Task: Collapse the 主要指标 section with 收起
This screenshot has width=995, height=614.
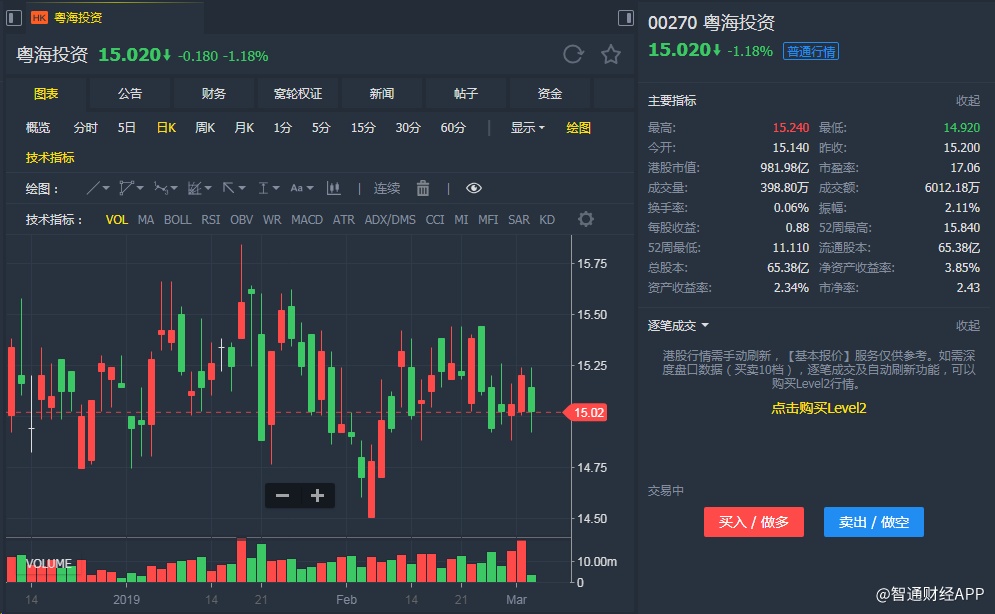Action: point(967,100)
